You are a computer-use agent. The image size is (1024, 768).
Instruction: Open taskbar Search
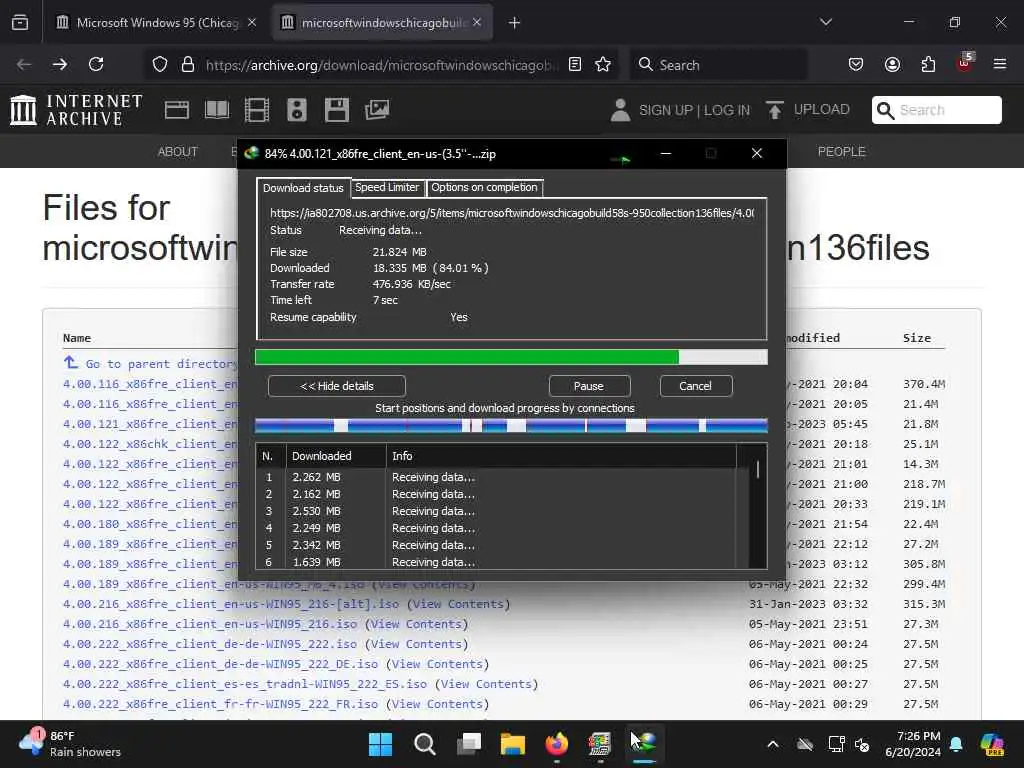point(424,744)
